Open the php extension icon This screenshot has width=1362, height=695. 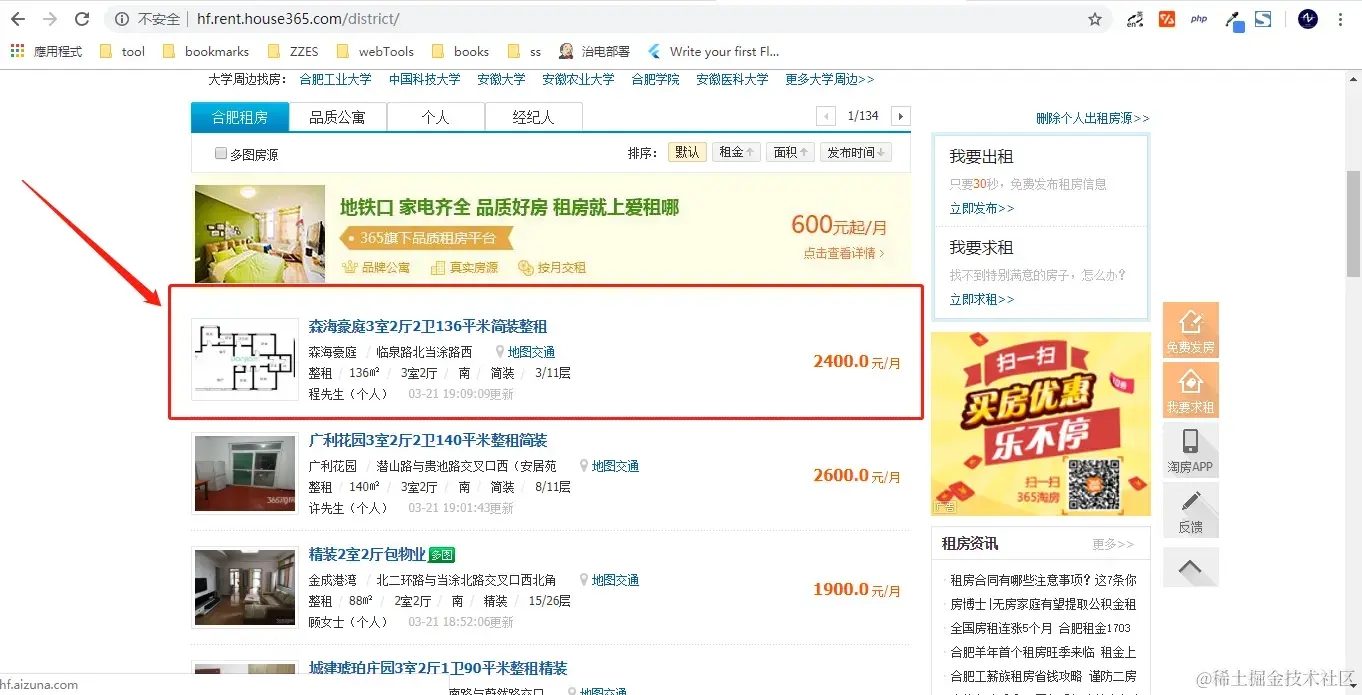[1199, 19]
